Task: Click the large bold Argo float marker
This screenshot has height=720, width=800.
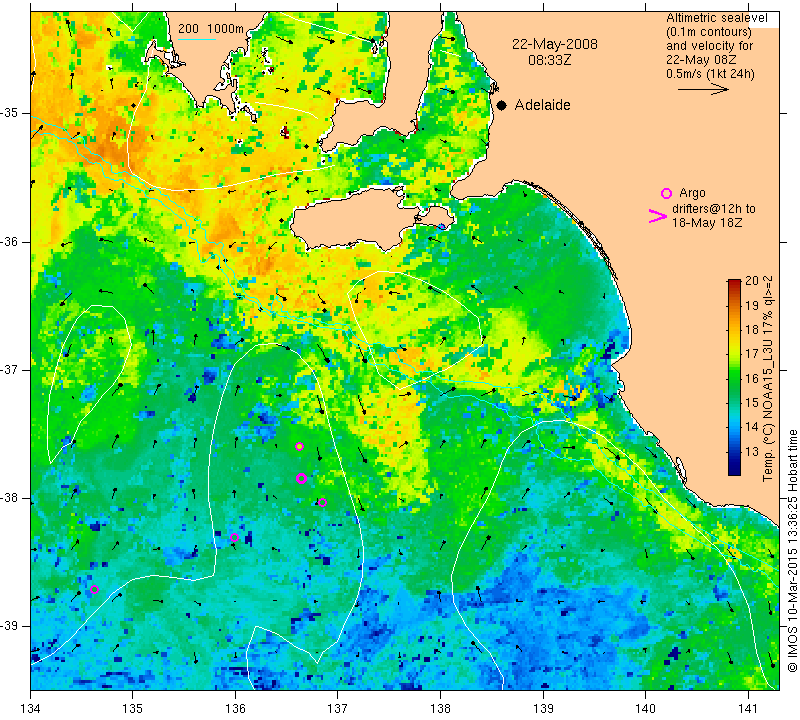Action: (x=302, y=478)
